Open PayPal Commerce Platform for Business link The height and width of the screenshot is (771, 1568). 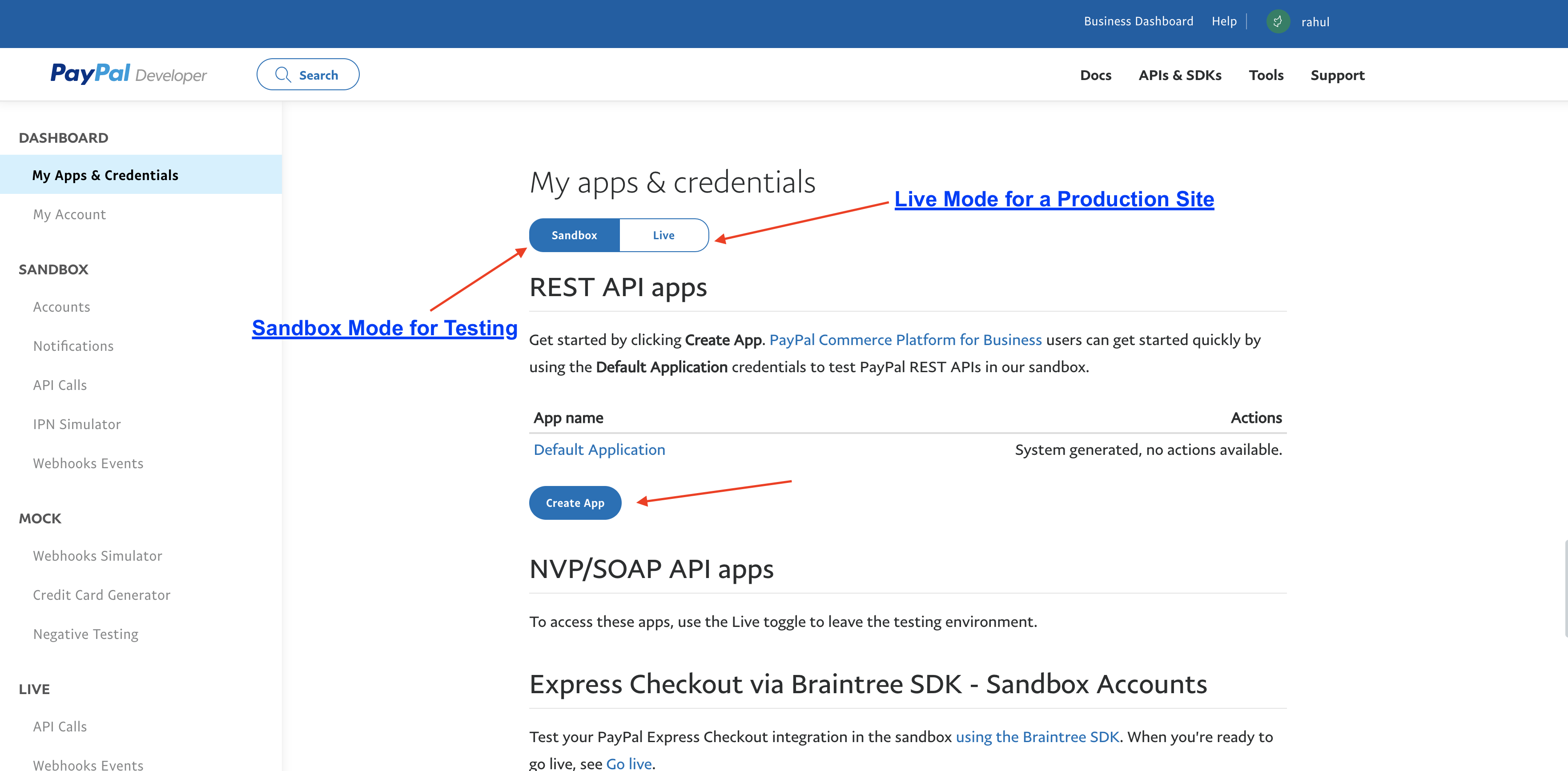[906, 340]
